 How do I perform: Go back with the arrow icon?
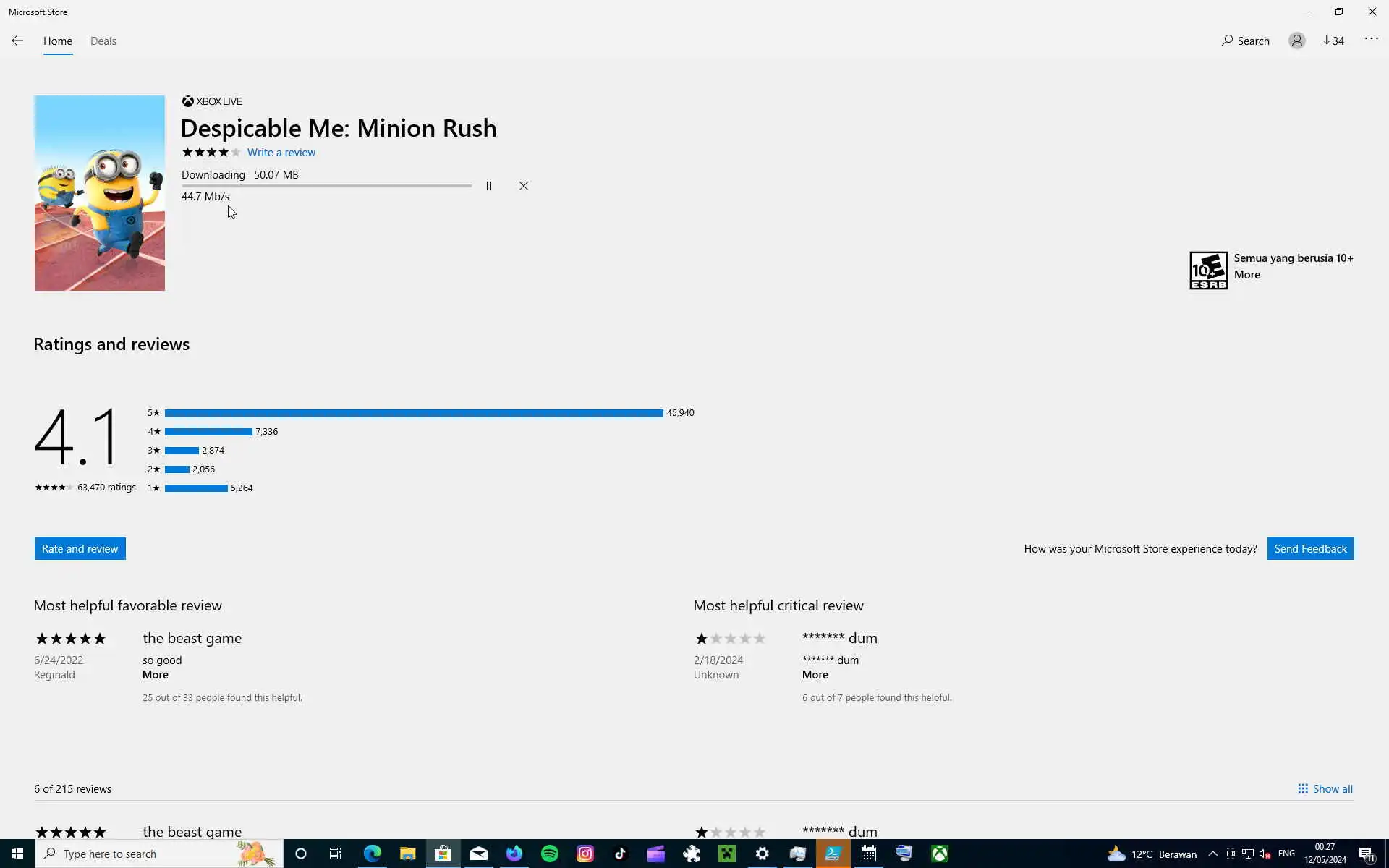click(x=17, y=41)
